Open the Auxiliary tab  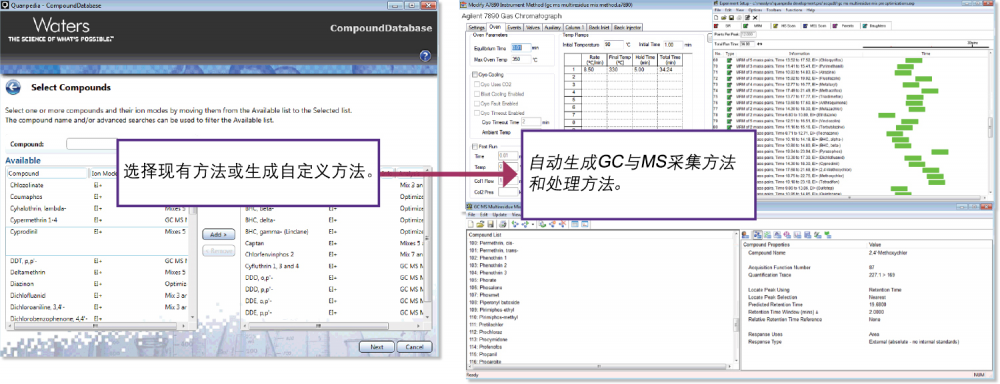click(553, 27)
